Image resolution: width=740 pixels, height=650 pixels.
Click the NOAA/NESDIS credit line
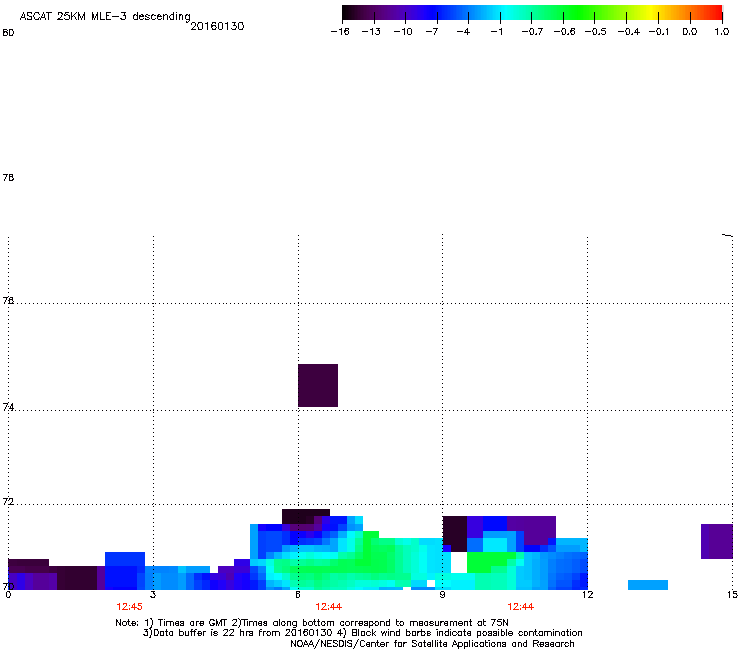click(x=432, y=644)
